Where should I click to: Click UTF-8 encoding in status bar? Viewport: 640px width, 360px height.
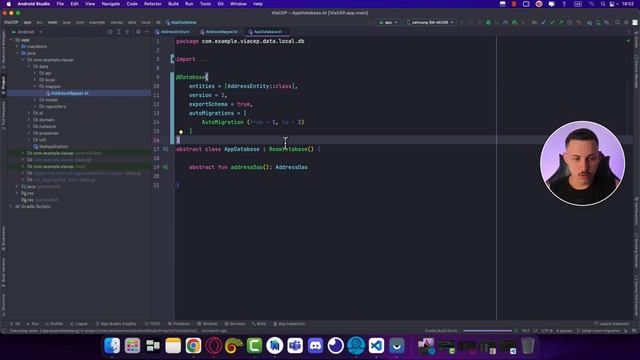pos(546,331)
